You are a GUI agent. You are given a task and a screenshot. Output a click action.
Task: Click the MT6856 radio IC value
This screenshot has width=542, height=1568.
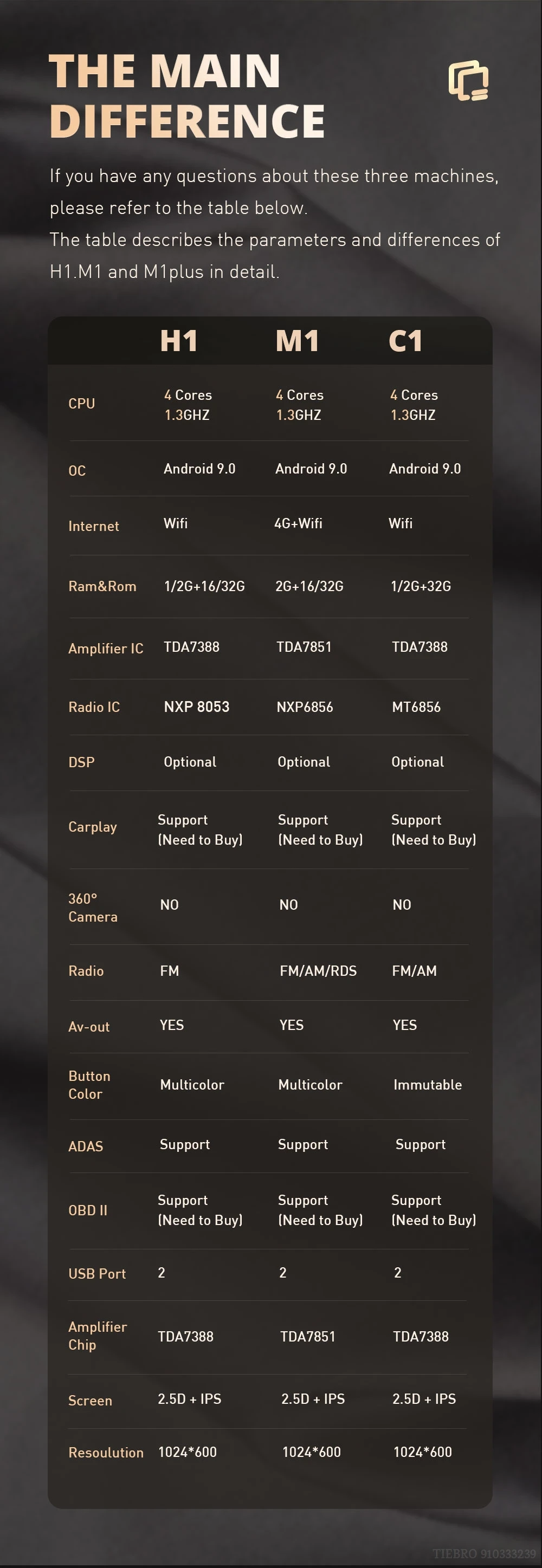click(417, 707)
